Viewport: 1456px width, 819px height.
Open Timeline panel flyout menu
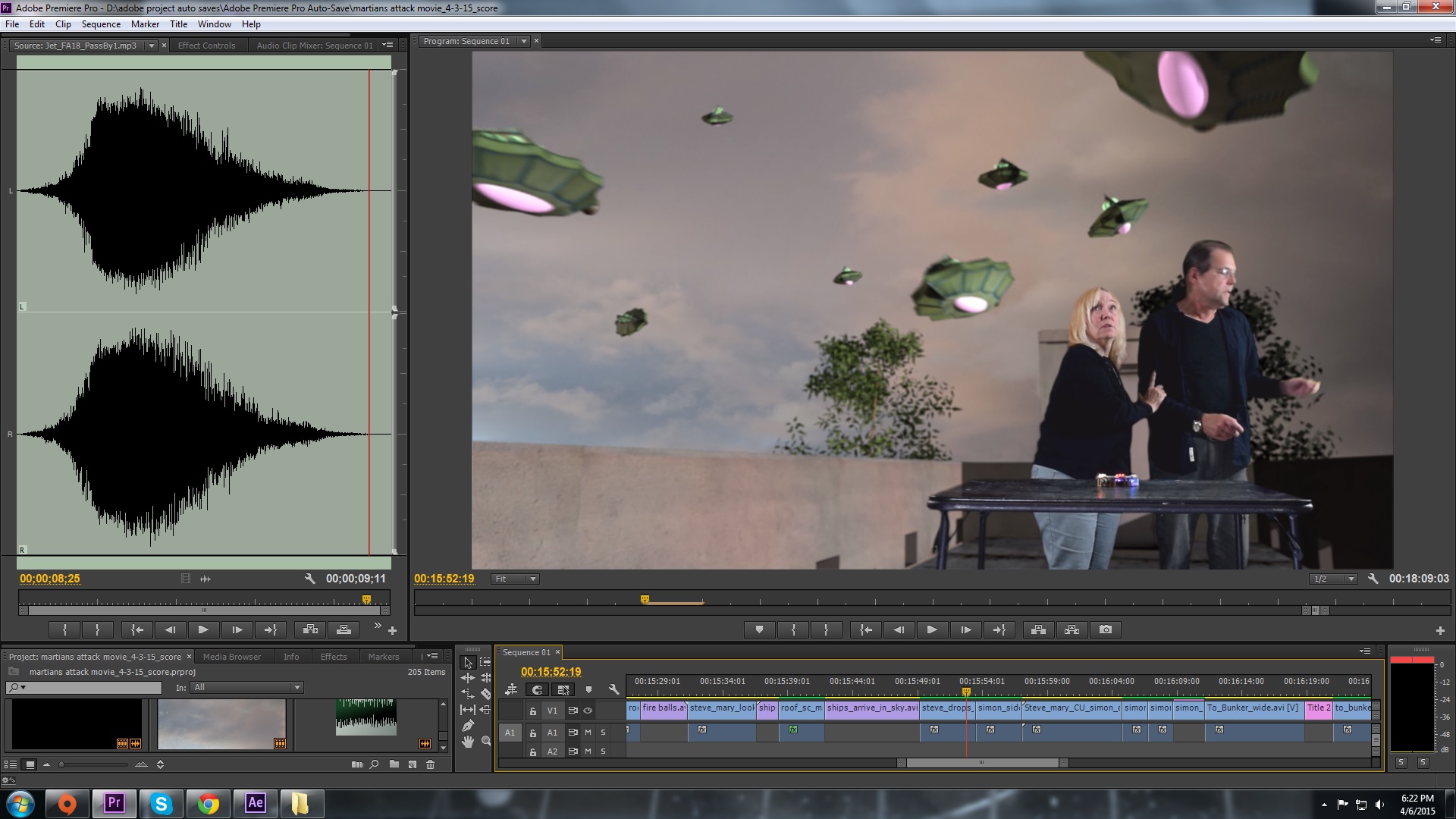click(1364, 651)
